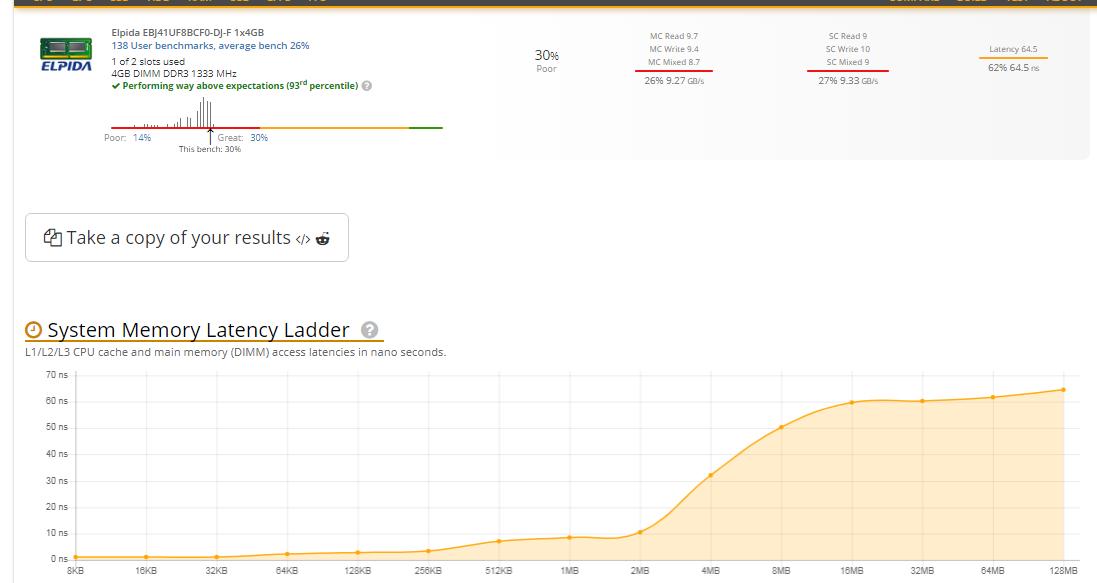
Task: Click the 60 ns y-axis label
Action: pyautogui.click(x=57, y=401)
